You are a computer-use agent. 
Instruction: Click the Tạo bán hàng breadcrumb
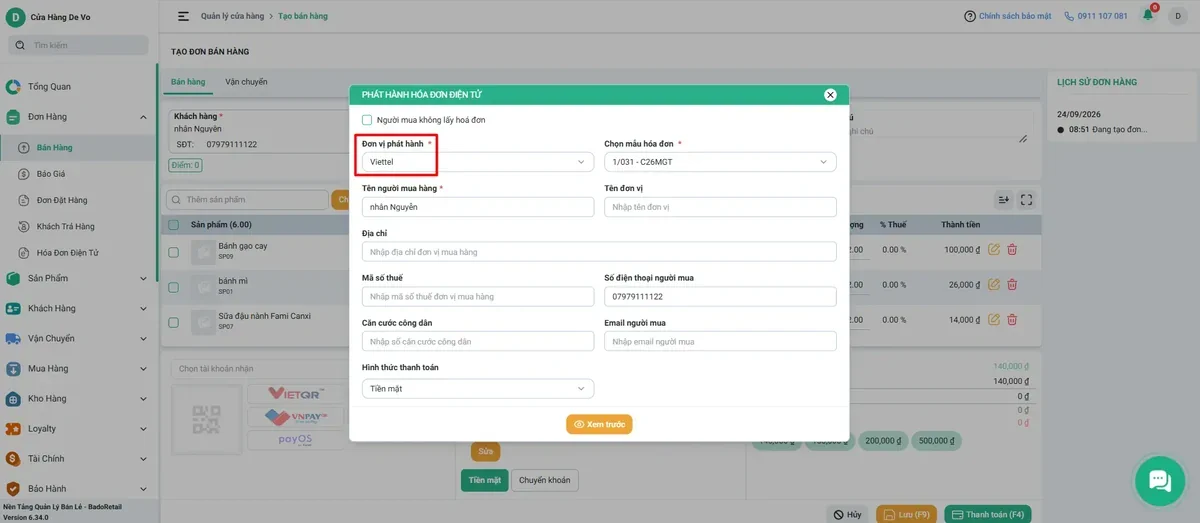(x=303, y=16)
